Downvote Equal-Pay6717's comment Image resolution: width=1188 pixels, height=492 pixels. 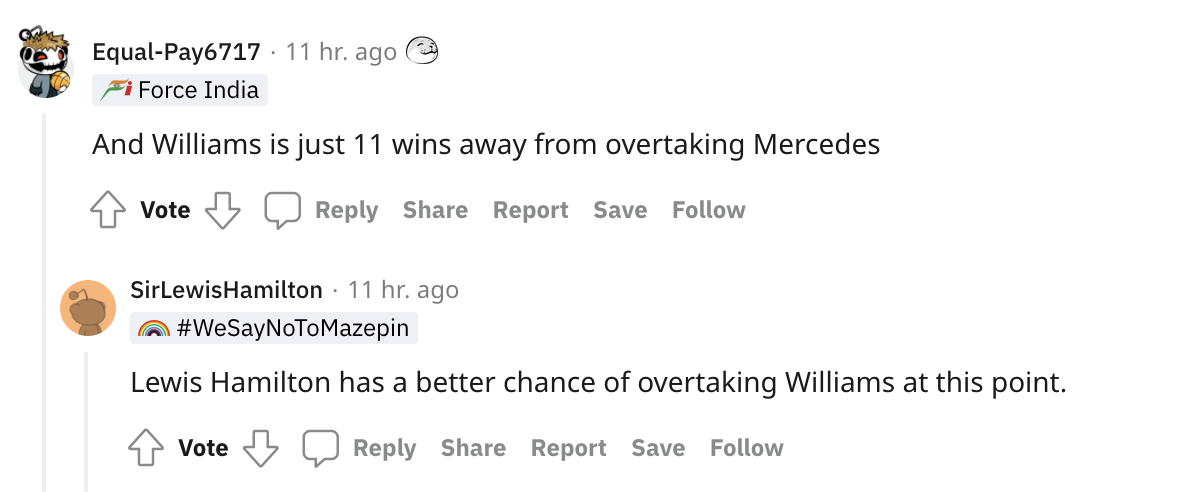(223, 210)
